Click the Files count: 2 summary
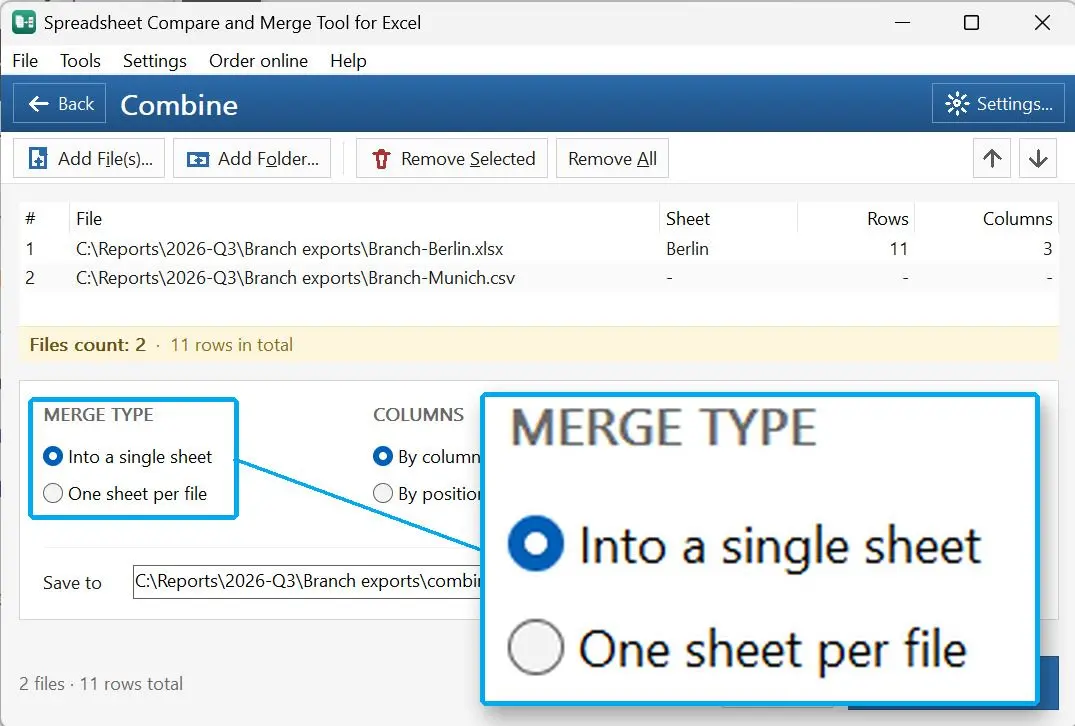Screen dimensions: 1075x726 88,344
